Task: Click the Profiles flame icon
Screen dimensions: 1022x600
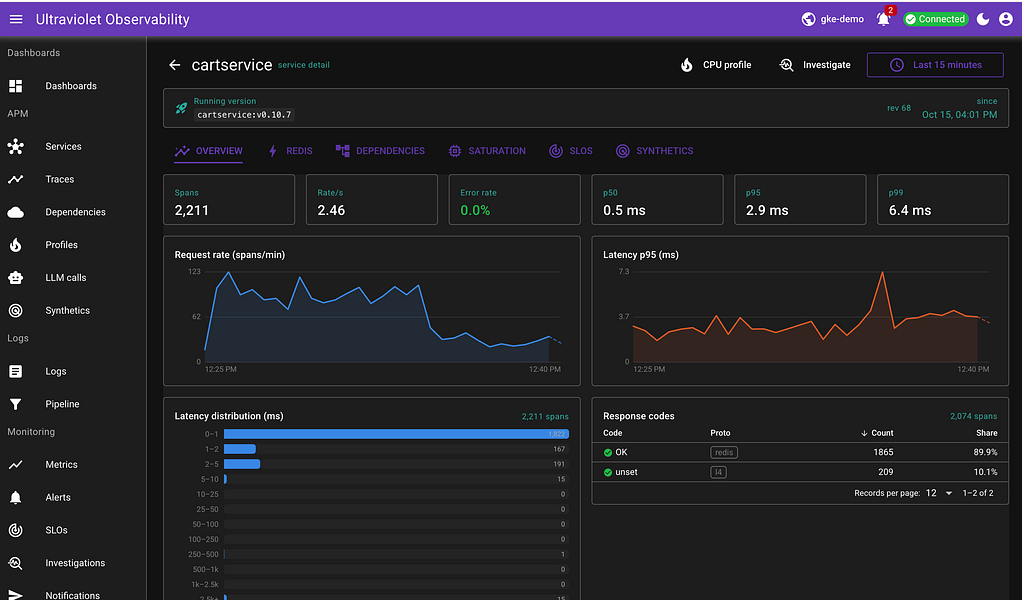Action: click(x=16, y=245)
